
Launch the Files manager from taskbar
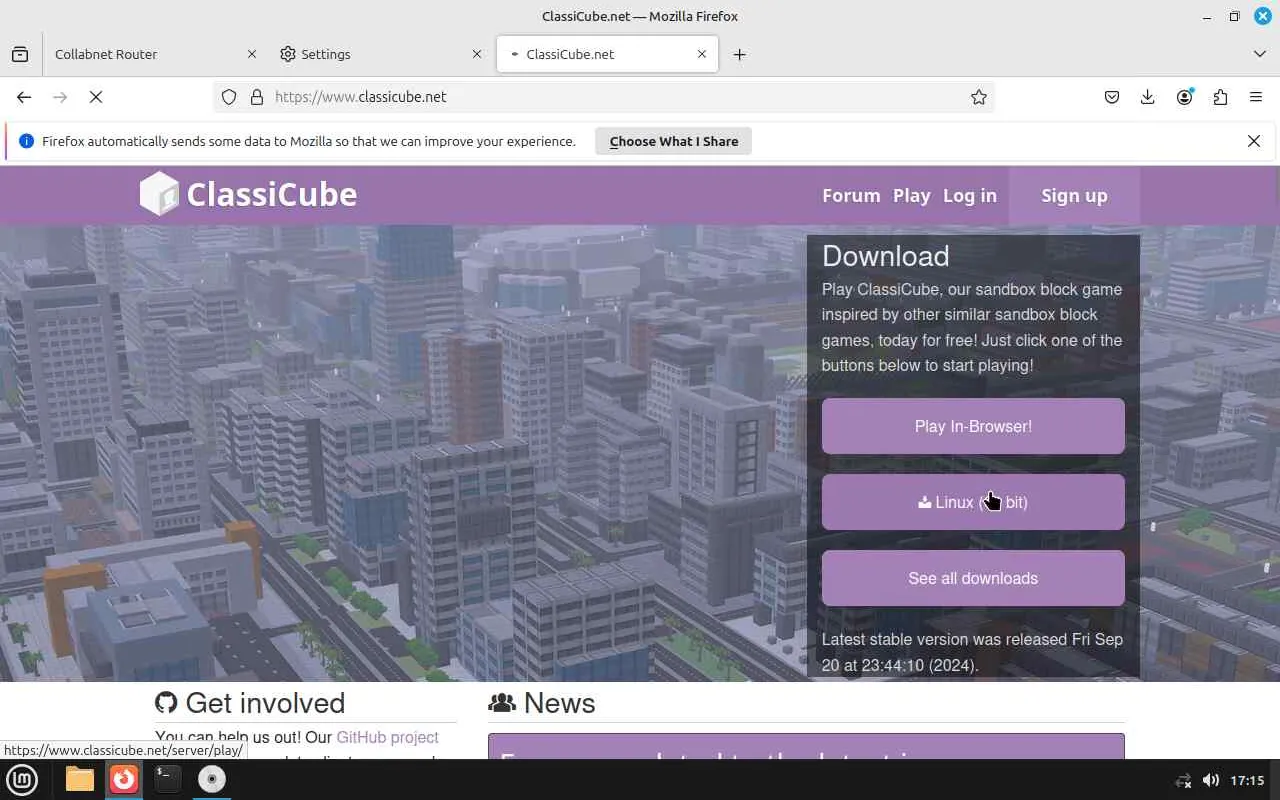tap(80, 779)
